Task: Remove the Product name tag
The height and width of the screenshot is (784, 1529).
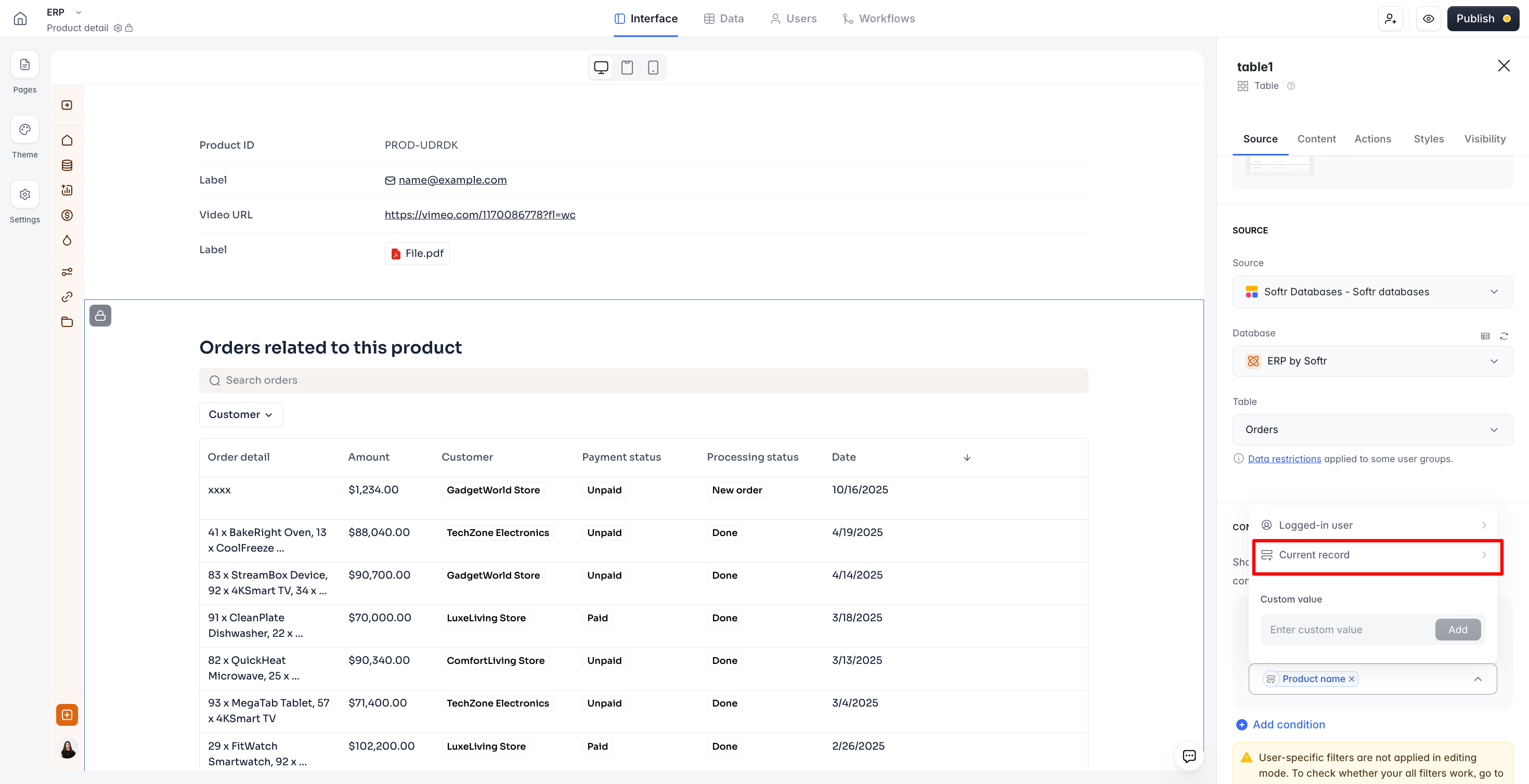Action: point(1352,679)
